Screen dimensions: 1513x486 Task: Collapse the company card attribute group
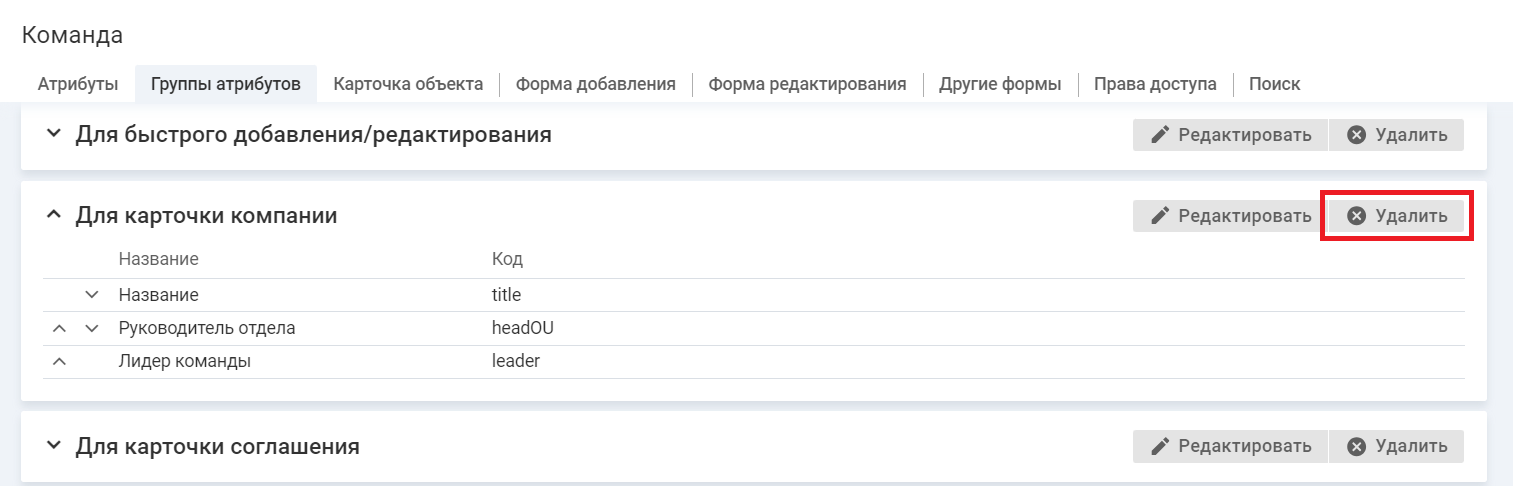[53, 215]
